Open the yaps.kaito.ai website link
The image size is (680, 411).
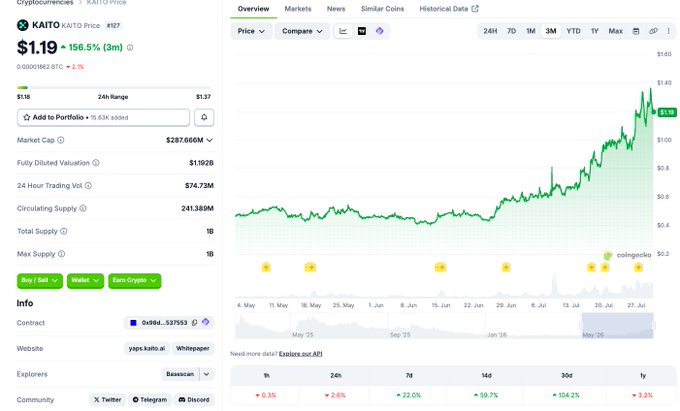pyautogui.click(x=147, y=349)
